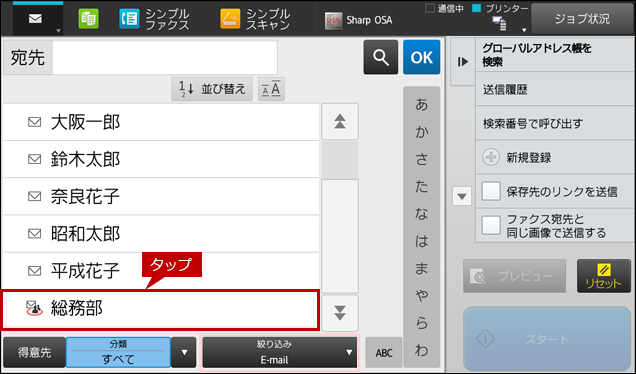
Task: Open the green Copy mode icon
Action: pyautogui.click(x=88, y=19)
